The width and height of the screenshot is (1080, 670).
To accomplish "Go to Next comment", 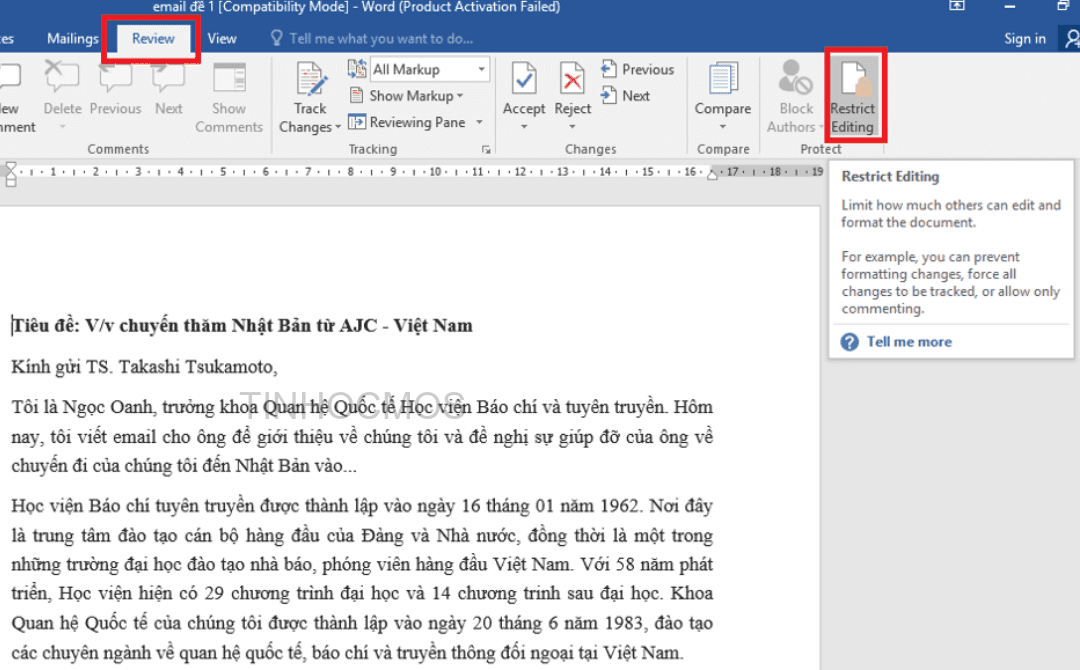I will pos(169,90).
